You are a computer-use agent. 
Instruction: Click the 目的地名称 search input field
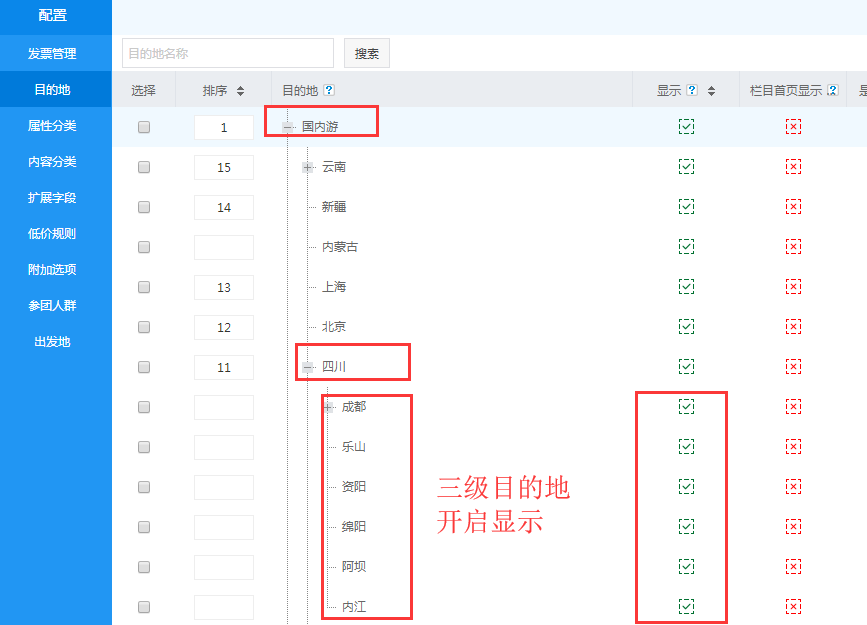[227, 53]
